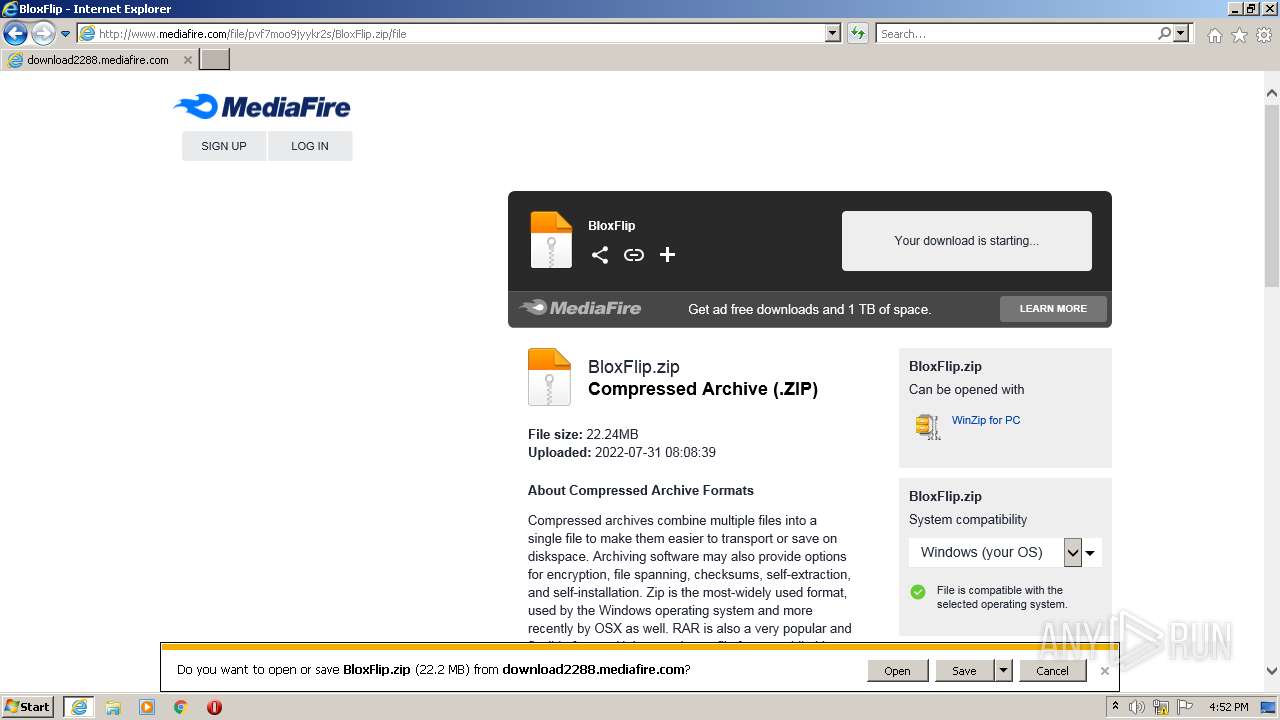1280x720 pixels.
Task: Click the LEARN MORE button
Action: point(1053,309)
